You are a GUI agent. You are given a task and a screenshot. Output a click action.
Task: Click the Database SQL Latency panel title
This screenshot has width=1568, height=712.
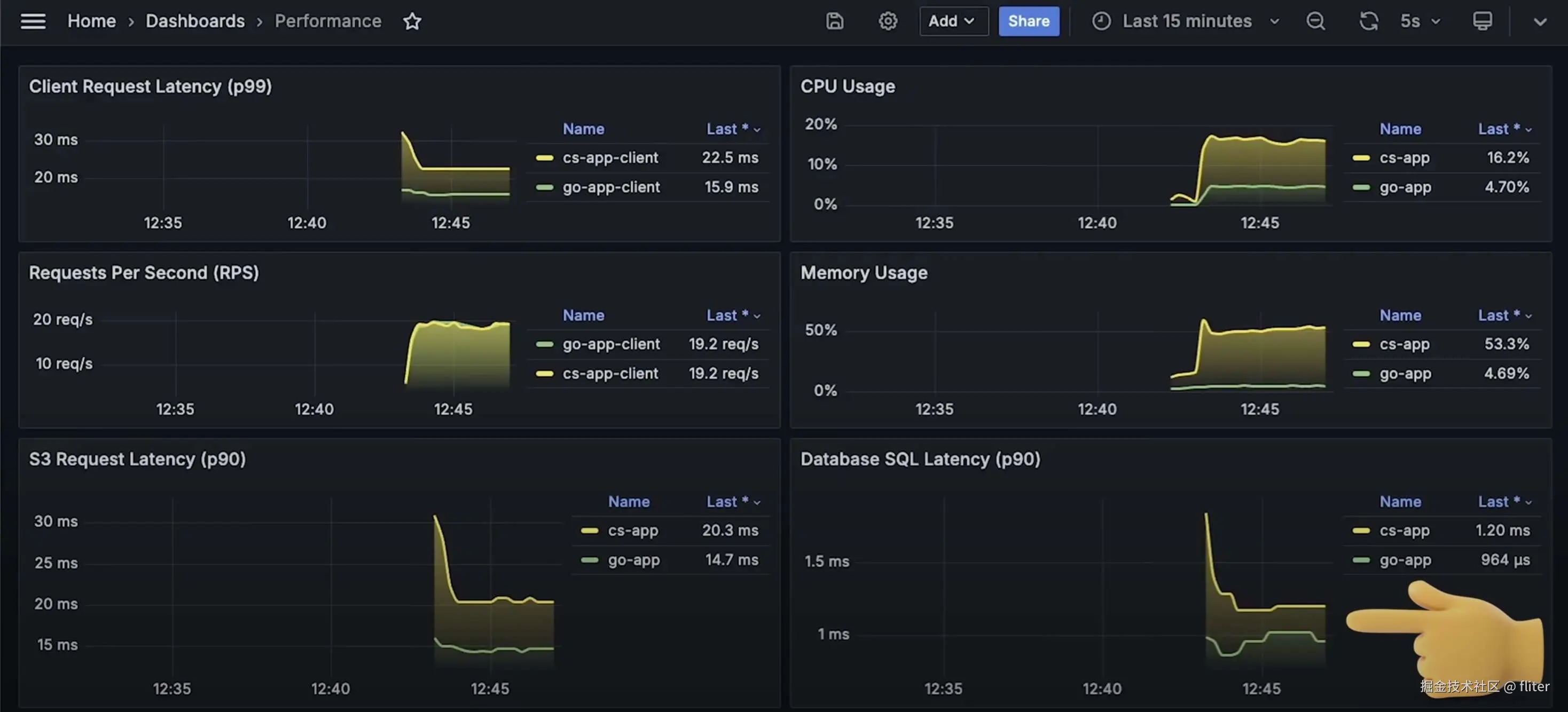(920, 459)
